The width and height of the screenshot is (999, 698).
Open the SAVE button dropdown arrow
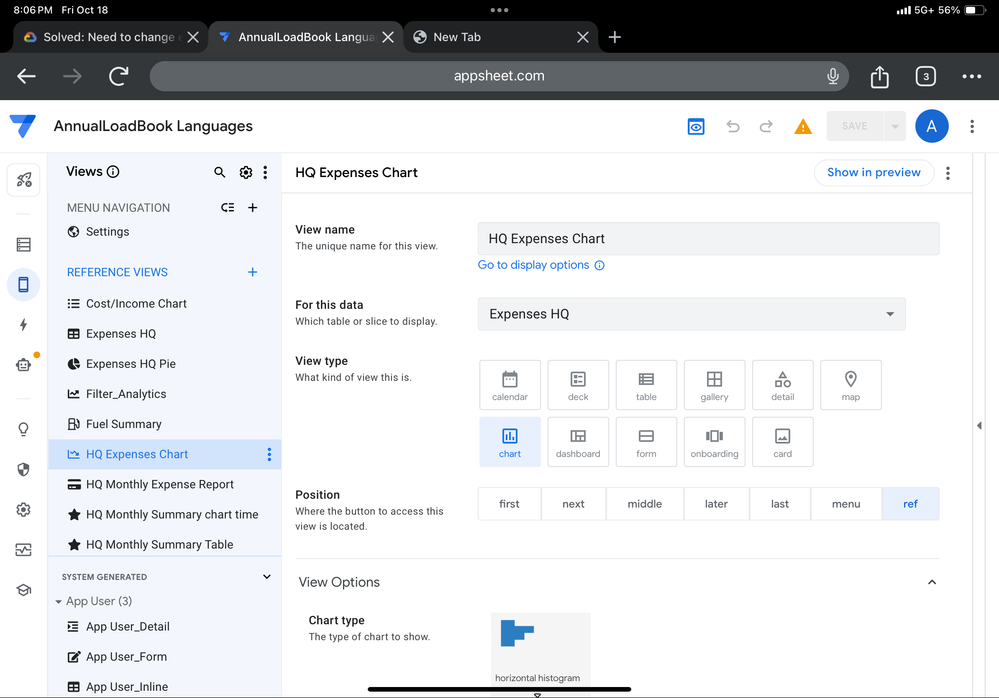coord(895,126)
